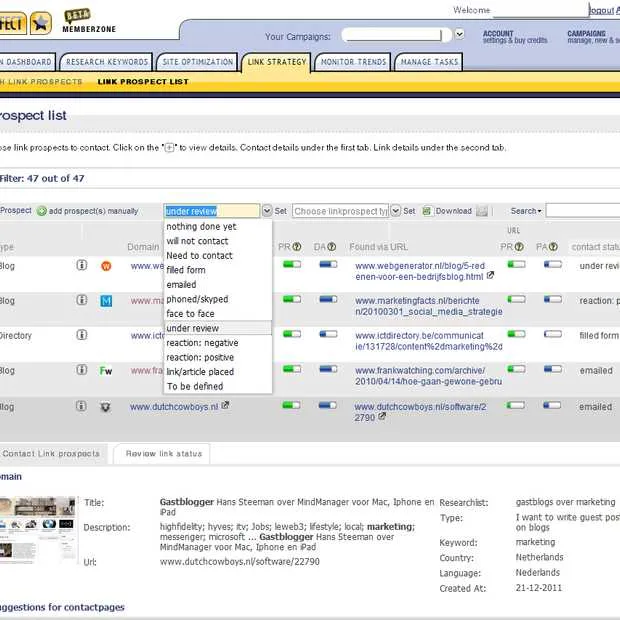Click the Choose linkprospect type combo box
This screenshot has height=620, width=620.
(x=341, y=211)
